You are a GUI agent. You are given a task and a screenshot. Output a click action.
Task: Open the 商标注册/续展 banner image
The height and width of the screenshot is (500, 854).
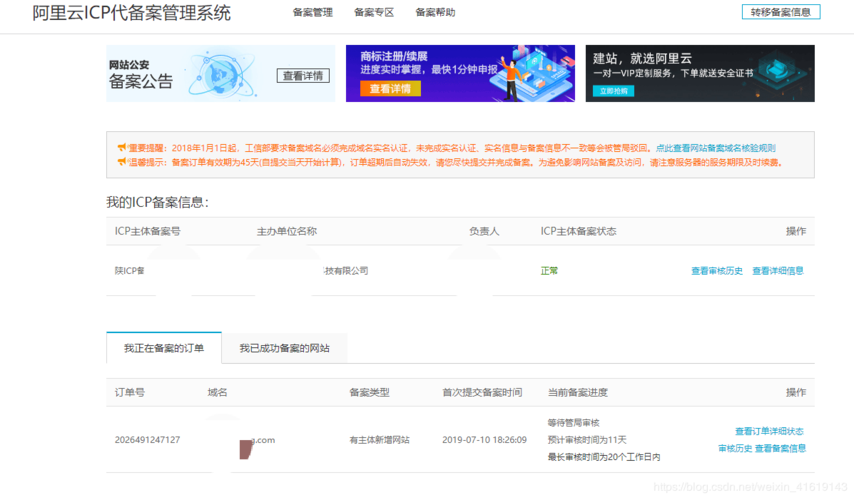point(460,74)
